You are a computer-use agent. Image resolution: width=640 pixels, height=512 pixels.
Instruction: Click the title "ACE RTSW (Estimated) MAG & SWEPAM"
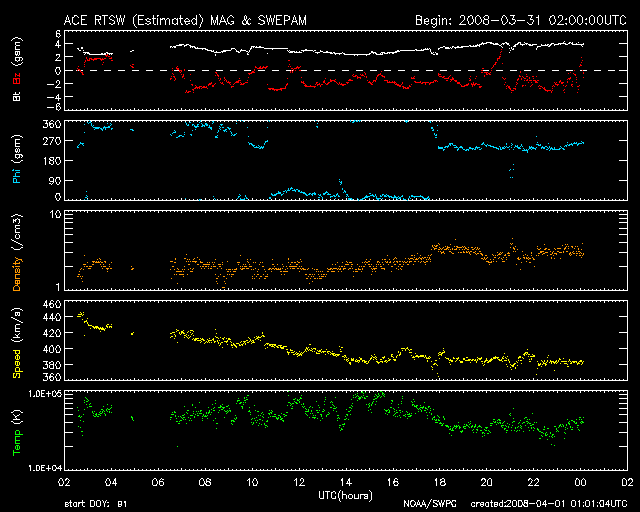(185, 20)
